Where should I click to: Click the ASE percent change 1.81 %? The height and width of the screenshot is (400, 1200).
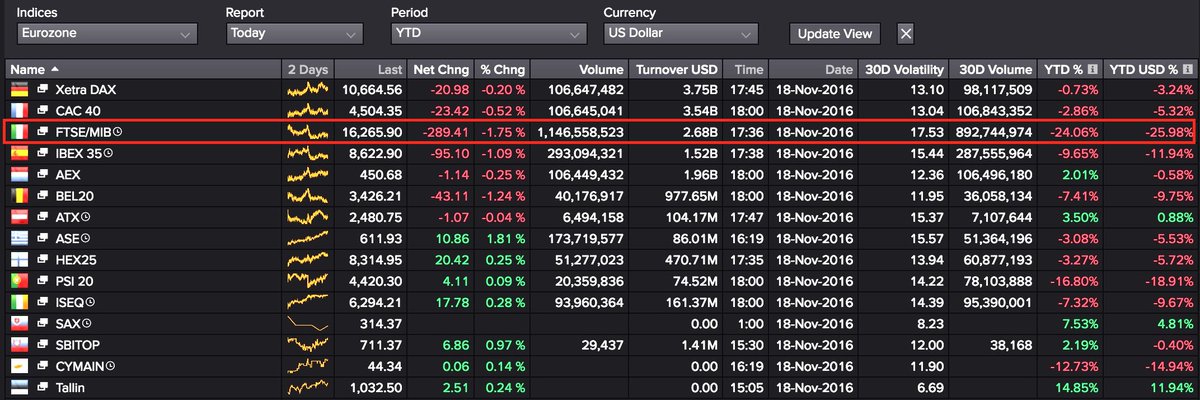click(505, 237)
